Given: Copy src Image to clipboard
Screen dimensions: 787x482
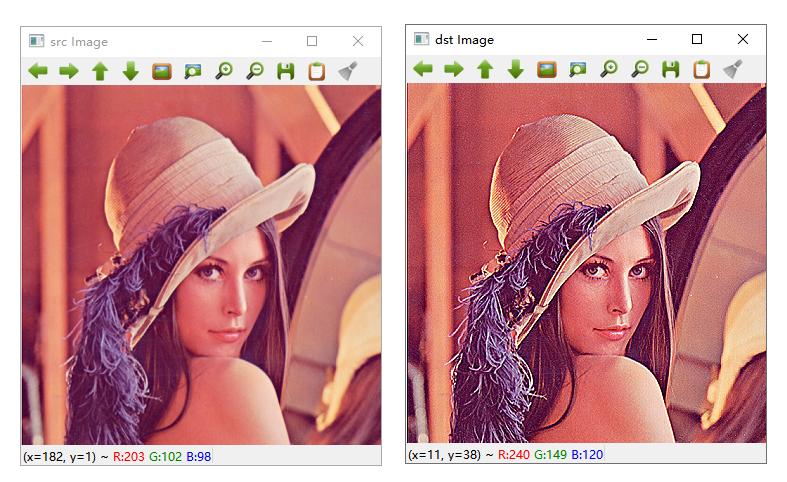Looking at the screenshot, I should [317, 71].
